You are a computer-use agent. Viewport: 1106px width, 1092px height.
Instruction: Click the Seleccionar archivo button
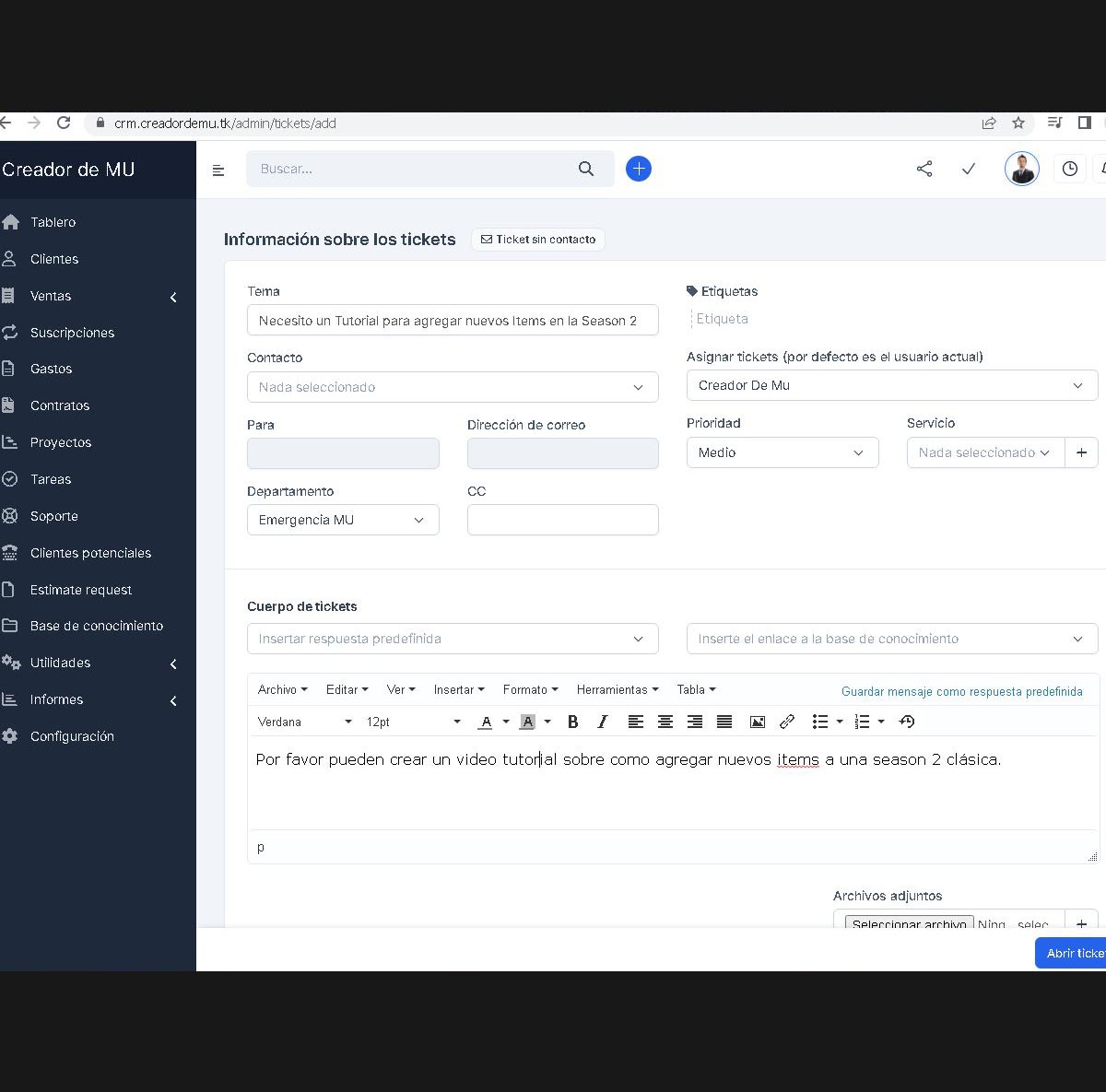point(910,922)
